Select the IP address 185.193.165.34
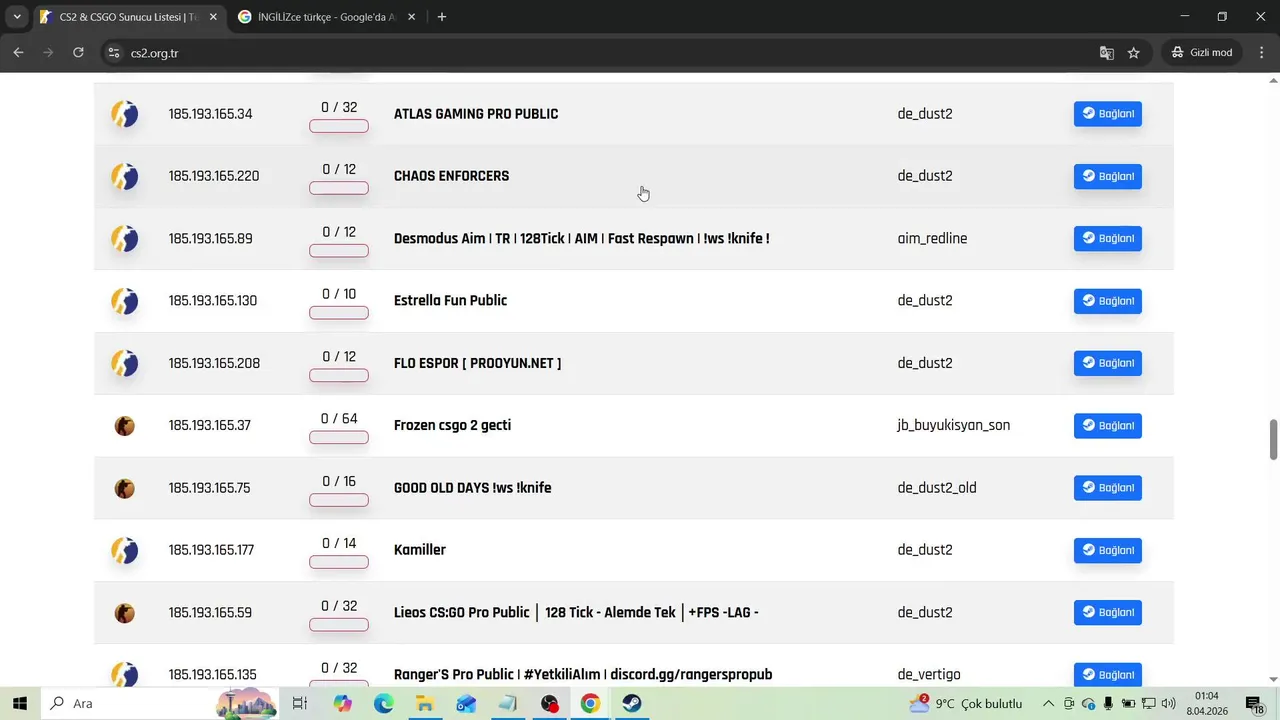 tap(210, 114)
